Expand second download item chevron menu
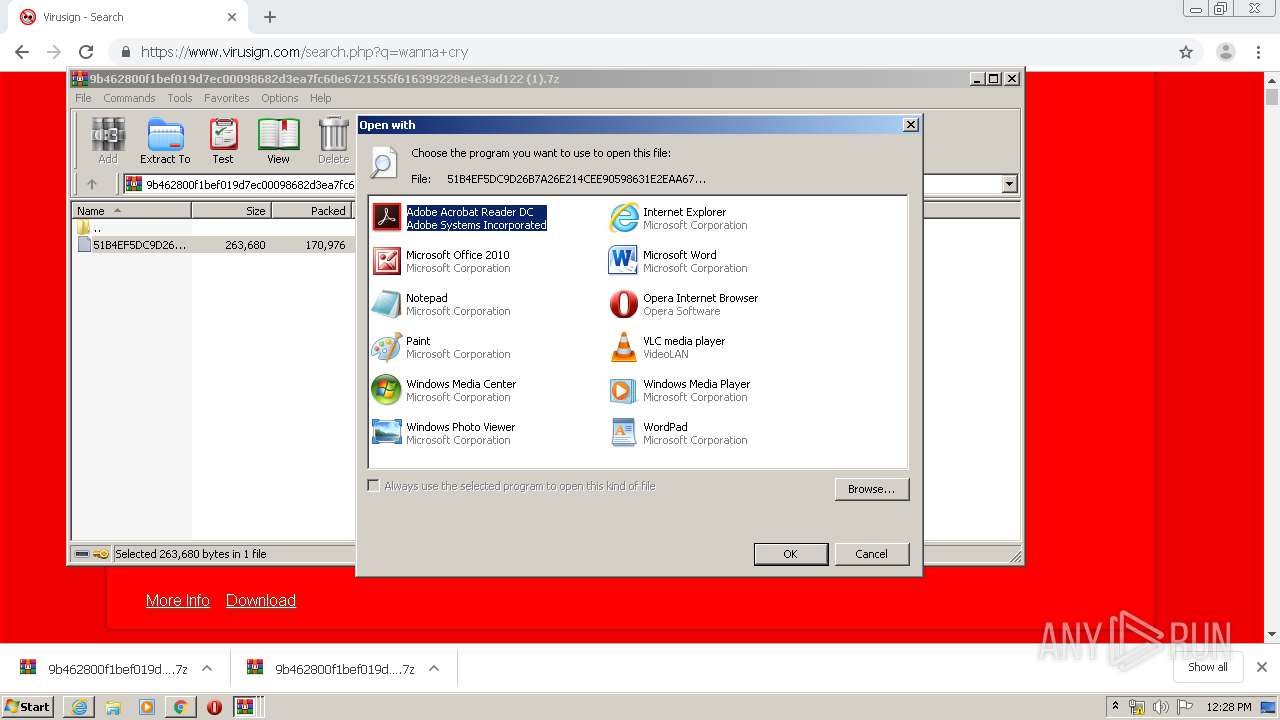The image size is (1280, 720). 434,669
